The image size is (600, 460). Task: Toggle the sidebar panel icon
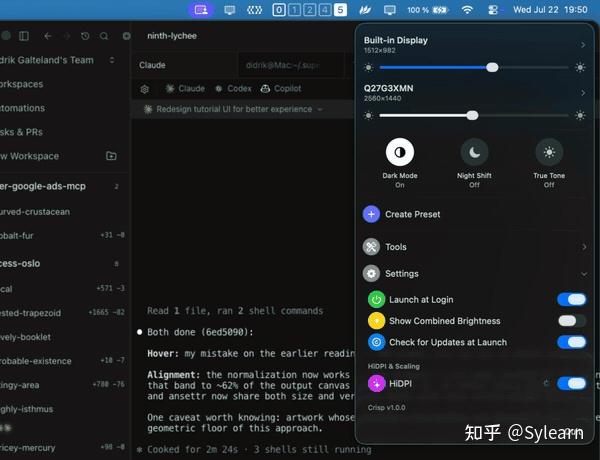24,36
